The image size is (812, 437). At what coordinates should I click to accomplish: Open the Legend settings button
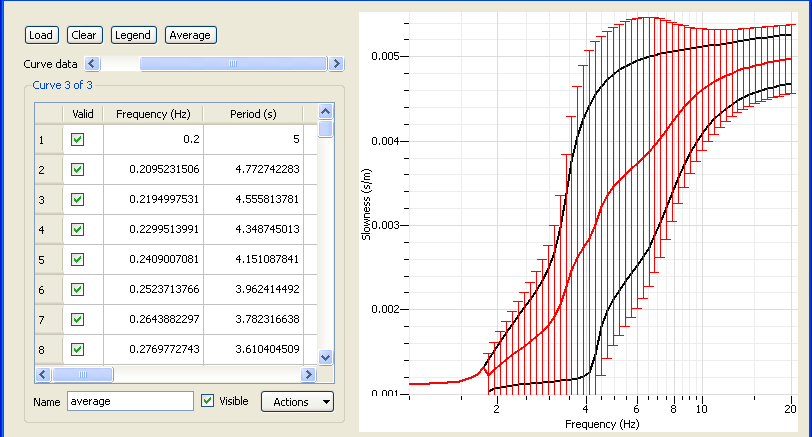click(133, 35)
